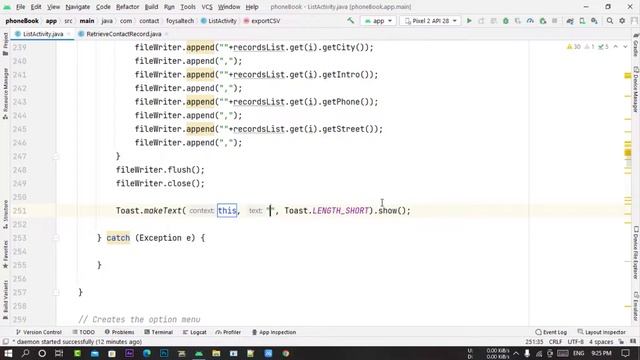Open the Gradle panel on right edge
Screen dimensions: 640x360
[636, 45]
